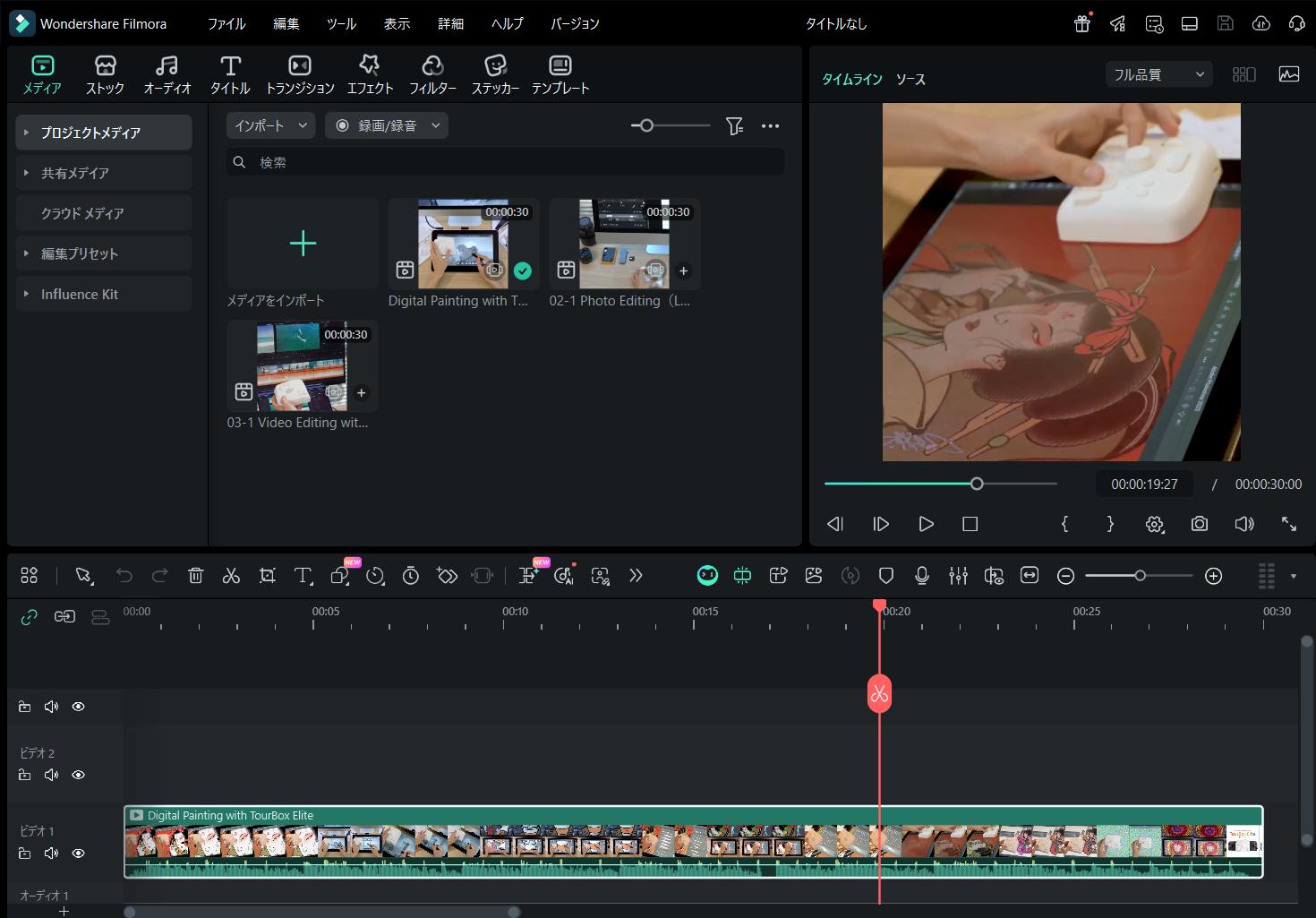Select the Sticker (ステッカー) panel icon
This screenshot has width=1316, height=918.
495,74
